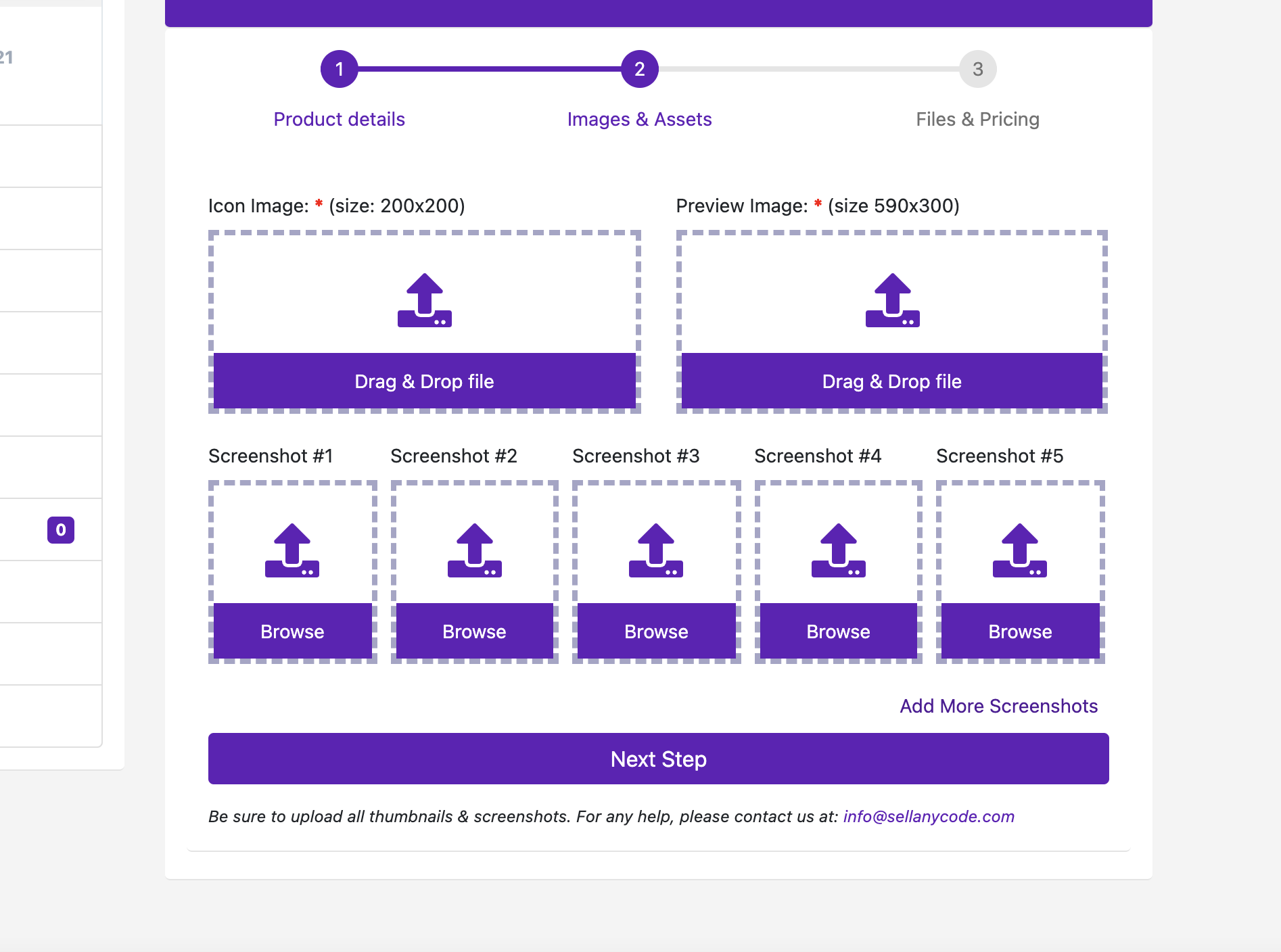This screenshot has width=1281, height=952.
Task: Proceed with the Next Step button
Action: coord(658,759)
